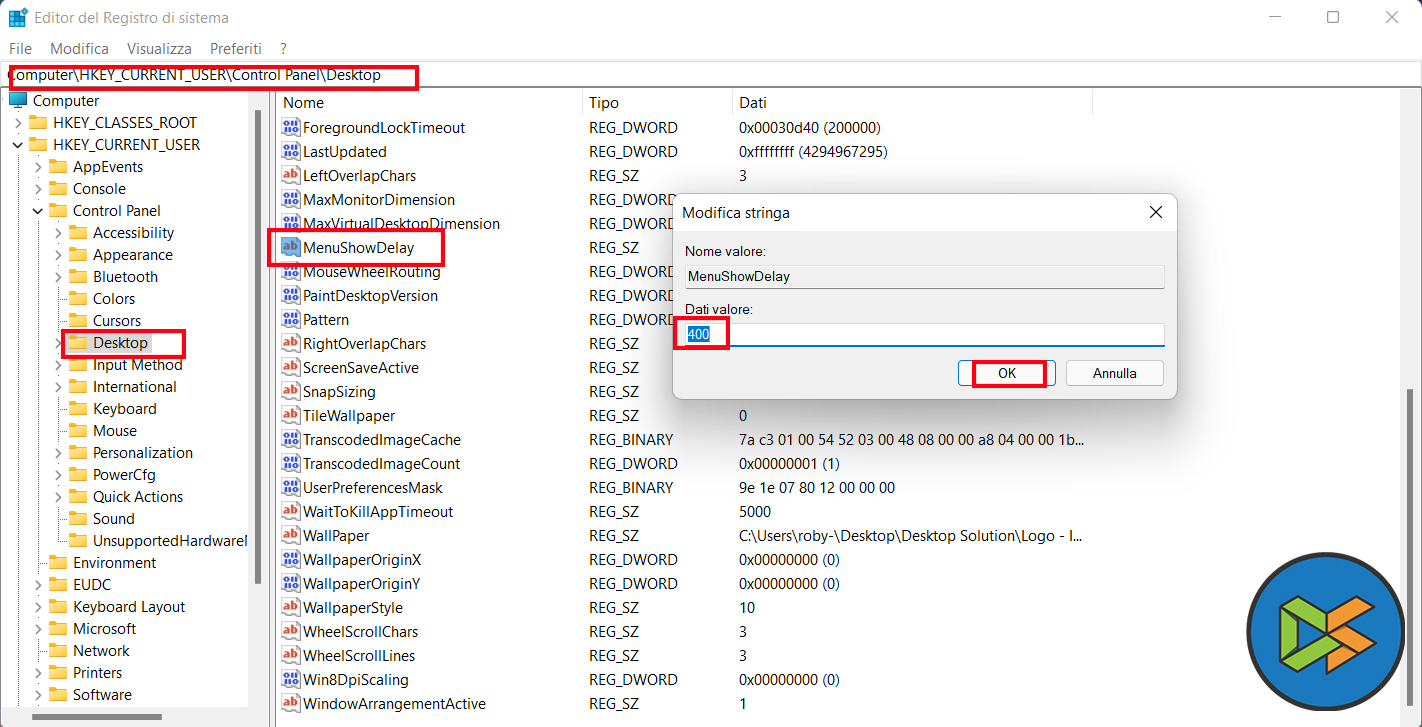Collapse the HKEY_CURRENT_USER tree node
Screen dimensions: 1422x727
(18, 145)
